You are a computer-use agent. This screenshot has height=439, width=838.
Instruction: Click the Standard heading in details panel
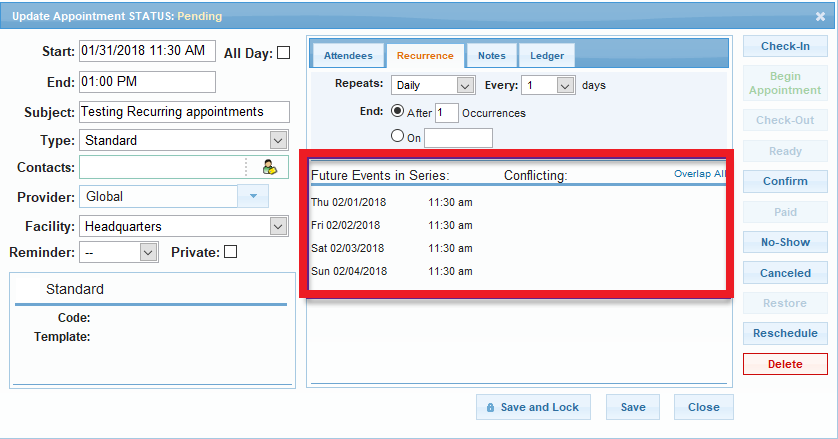[75, 289]
